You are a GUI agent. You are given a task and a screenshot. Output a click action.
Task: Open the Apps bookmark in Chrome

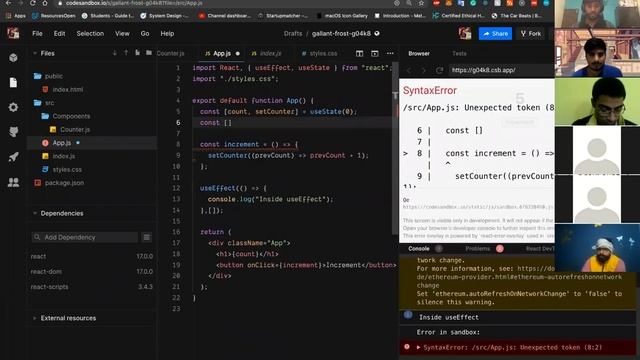pos(16,16)
